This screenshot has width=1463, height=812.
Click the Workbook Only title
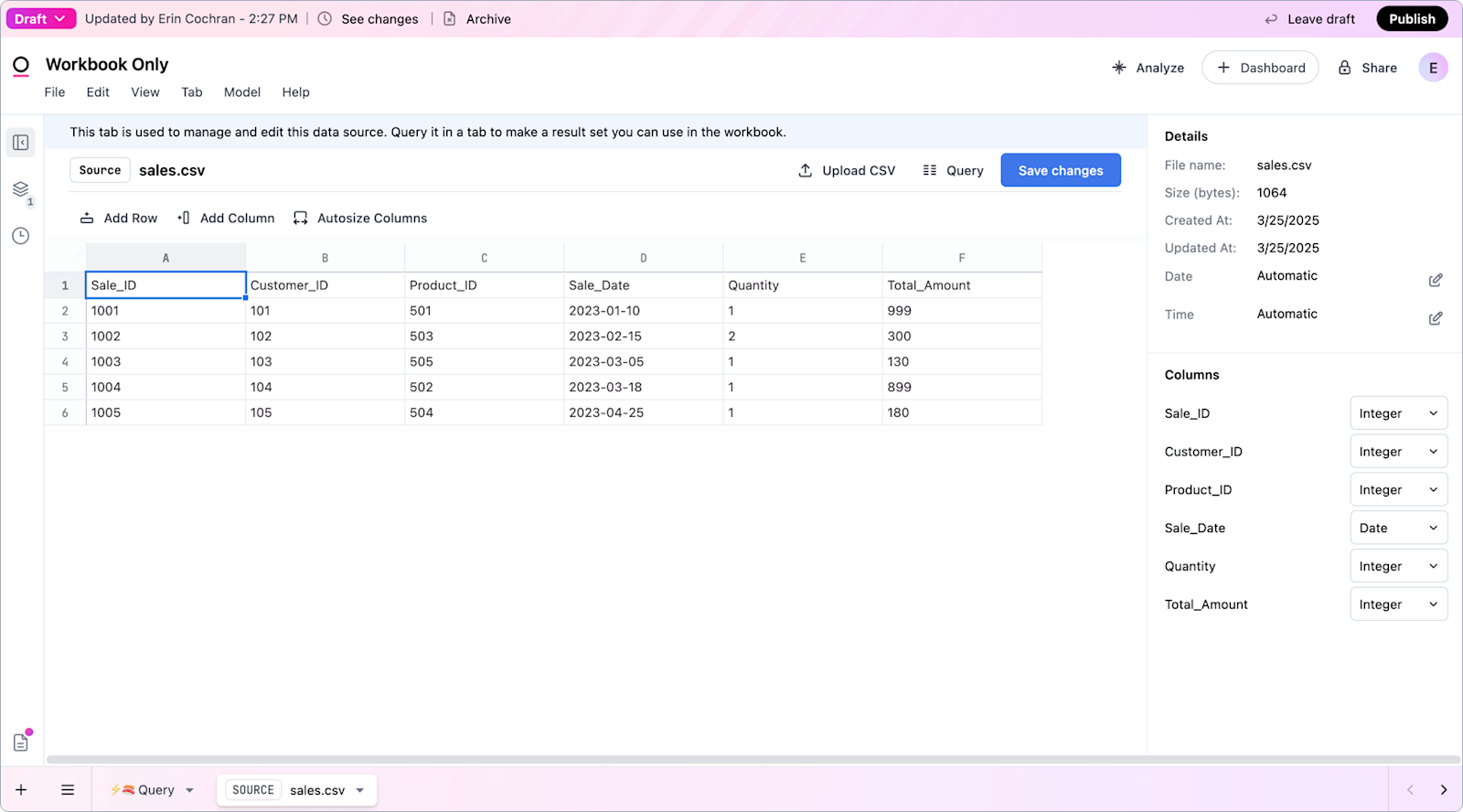(x=107, y=64)
